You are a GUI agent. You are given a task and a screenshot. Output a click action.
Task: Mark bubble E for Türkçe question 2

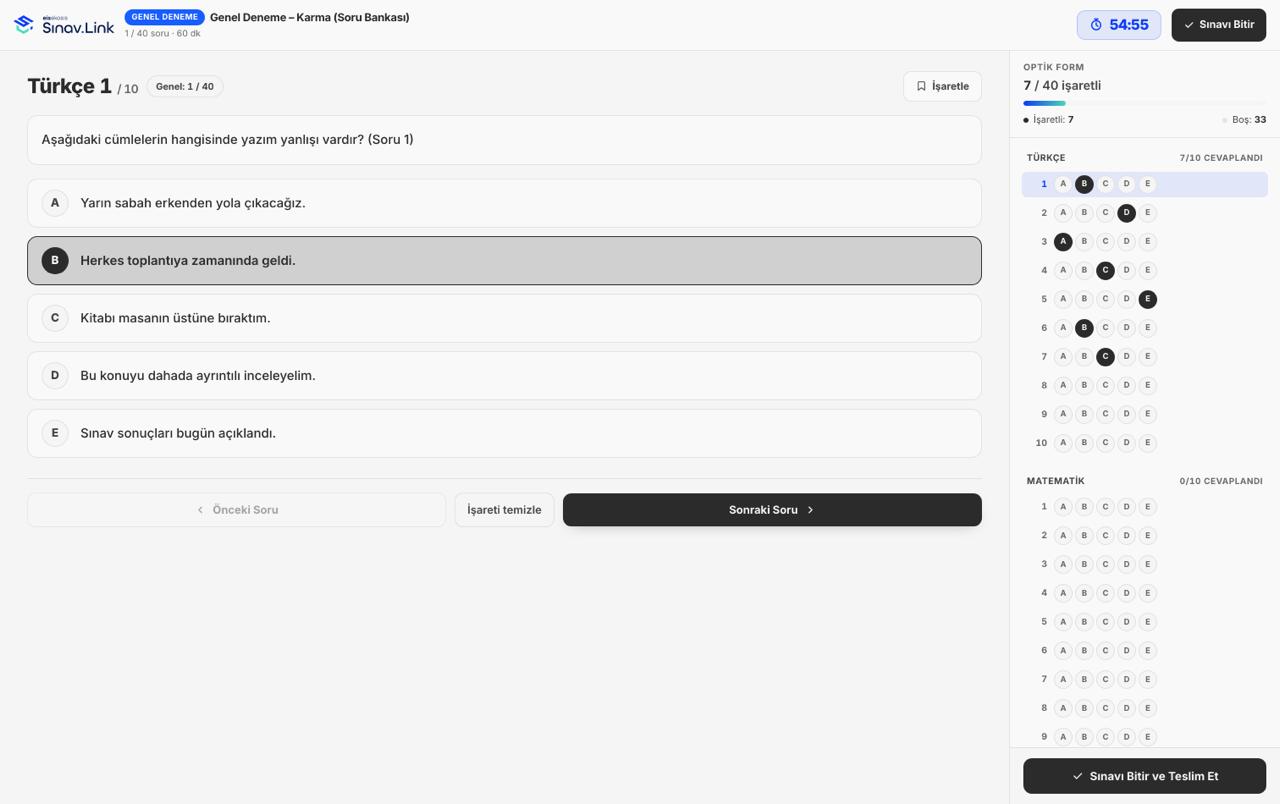click(1147, 213)
